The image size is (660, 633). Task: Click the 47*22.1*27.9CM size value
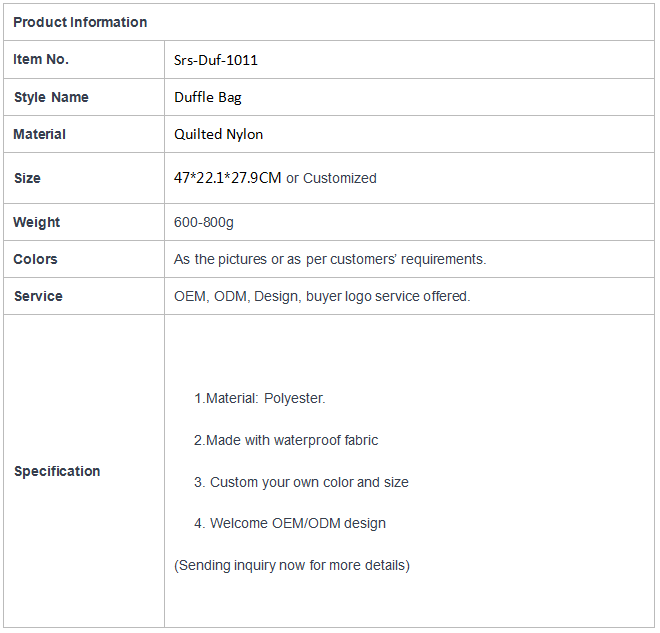click(x=227, y=178)
